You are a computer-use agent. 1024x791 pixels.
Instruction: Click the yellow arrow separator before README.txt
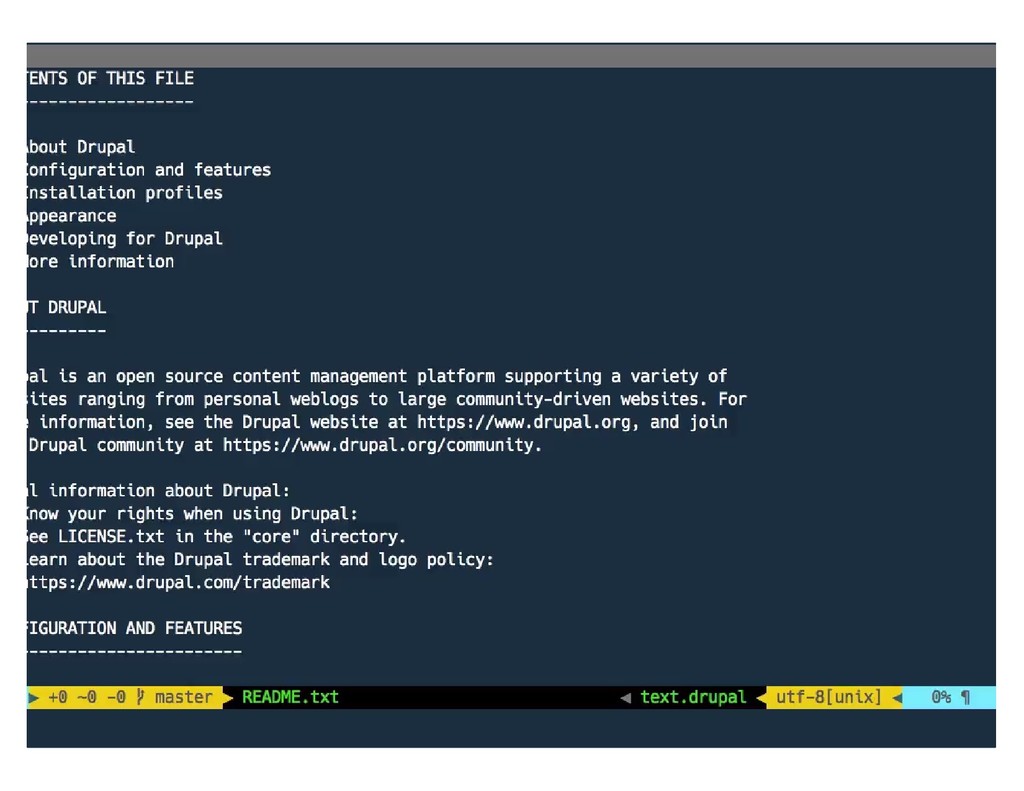227,698
